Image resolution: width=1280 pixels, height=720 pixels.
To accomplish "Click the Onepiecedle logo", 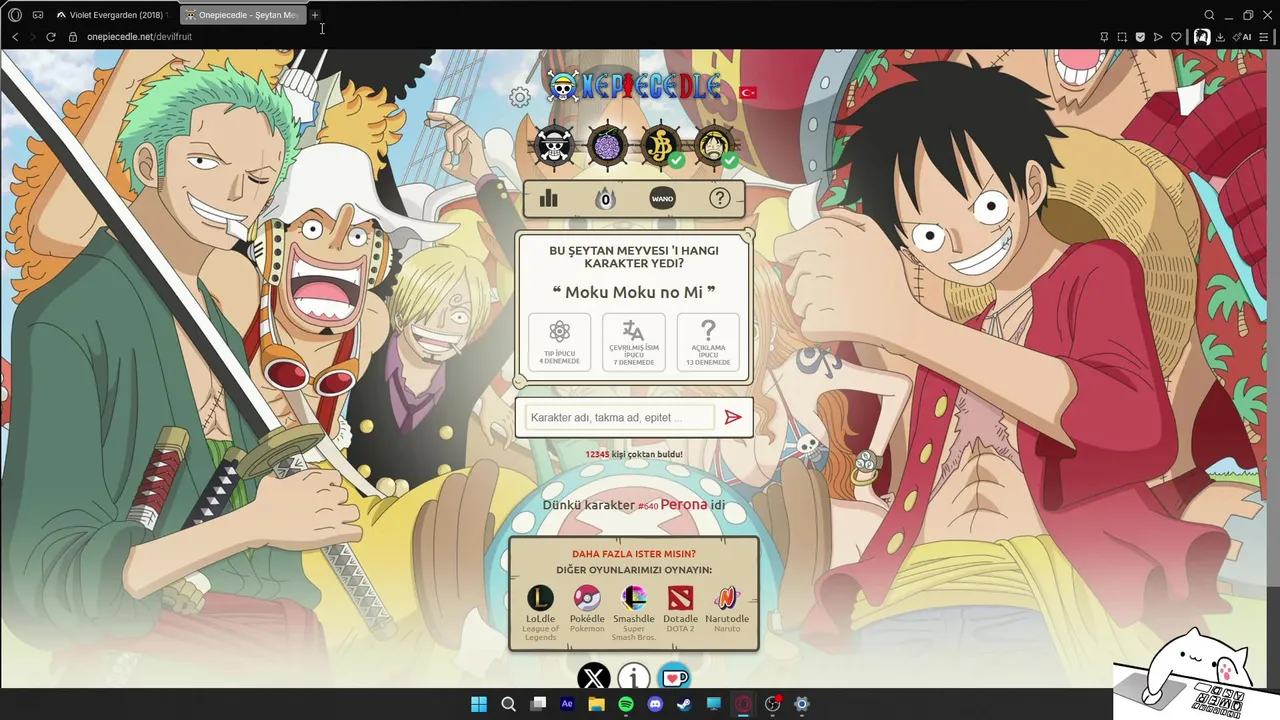I will tap(634, 87).
